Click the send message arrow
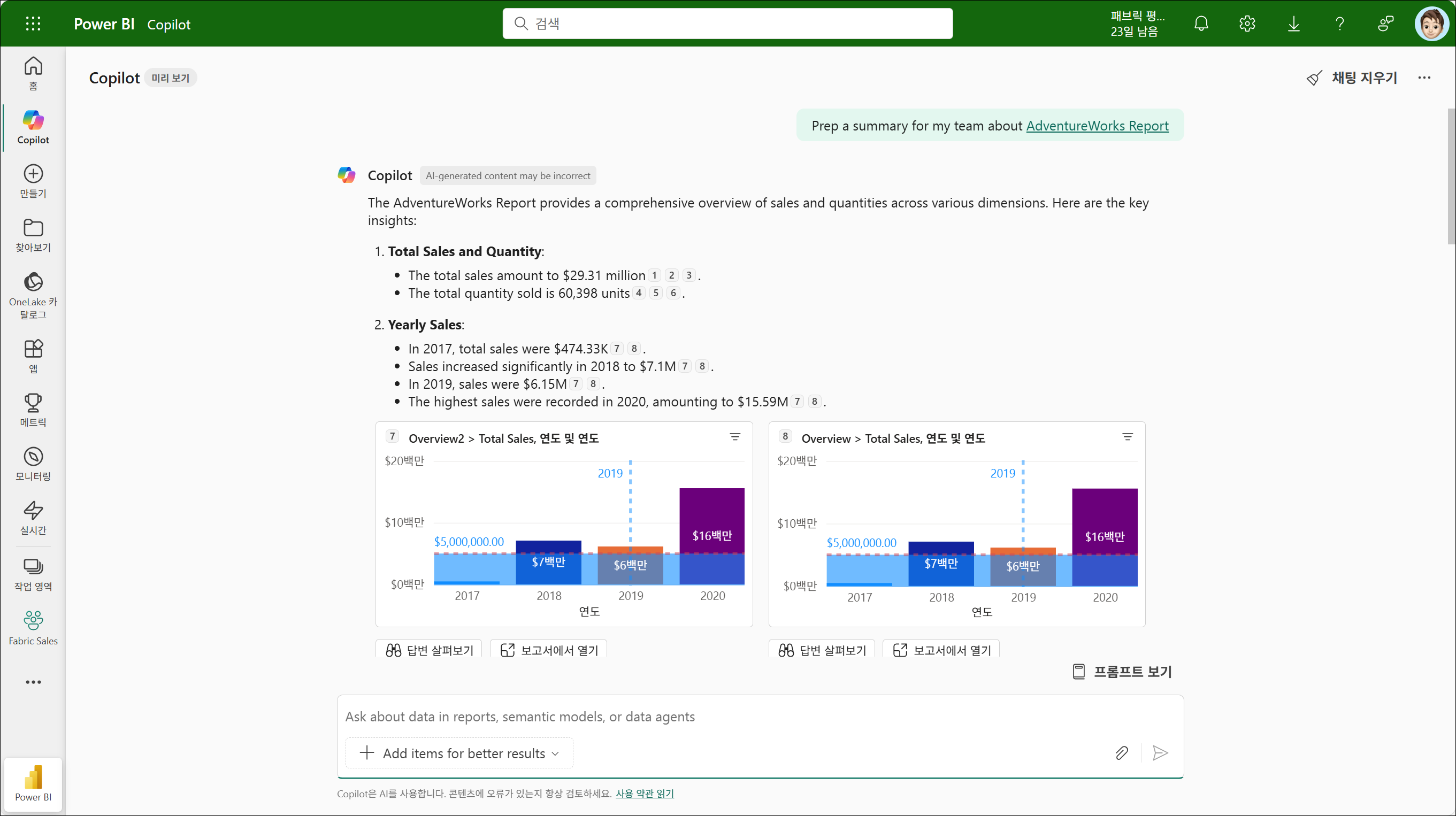The image size is (1456, 816). click(x=1160, y=753)
